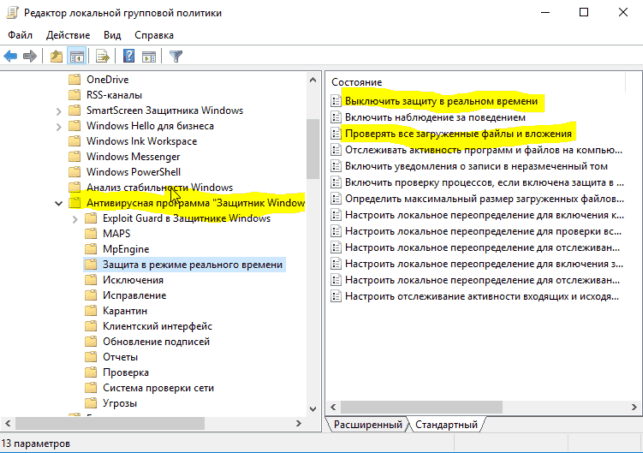Screen dimensions: 643x453
Task: Select Настроить локальное переопределение для проверки вс...
Action: pos(483,231)
